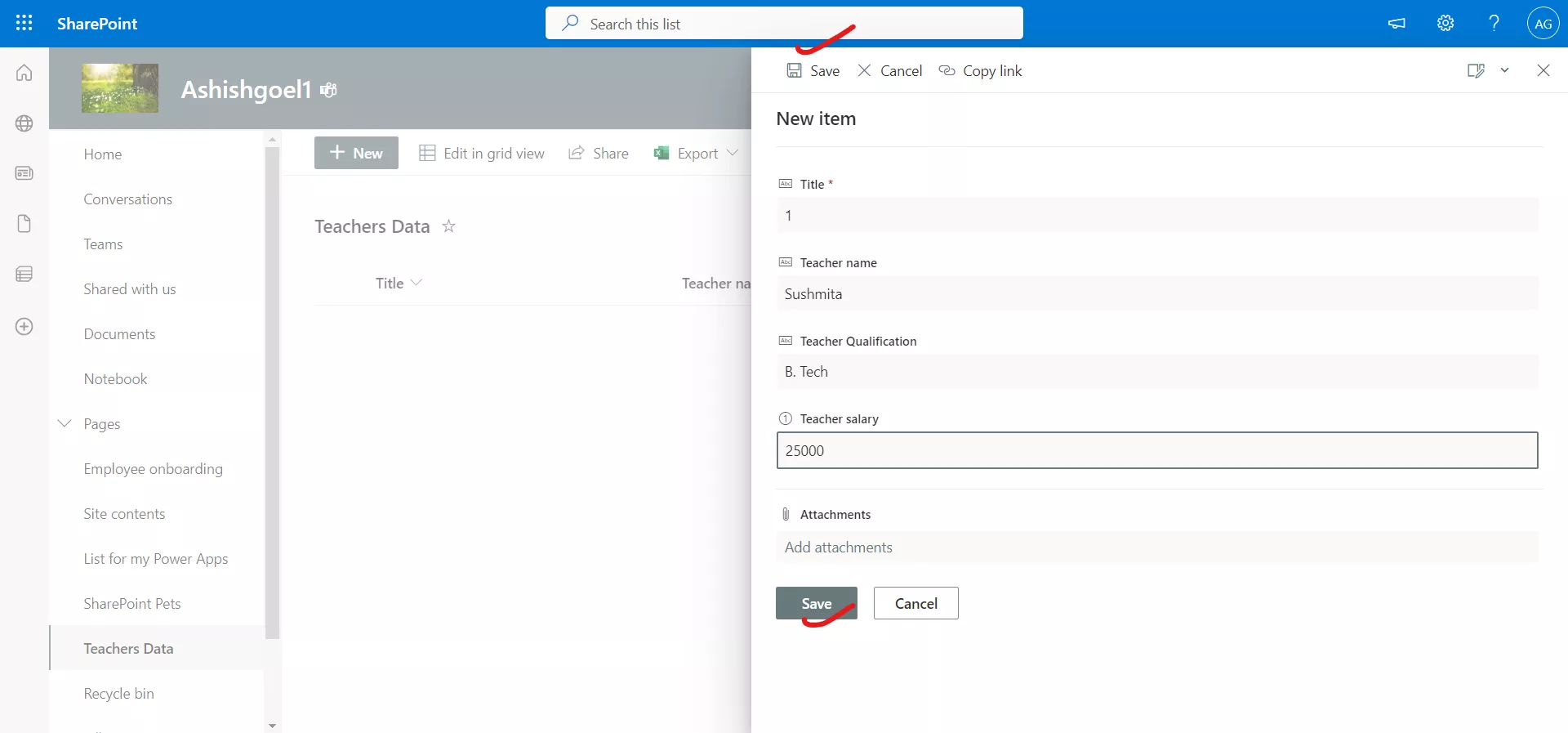
Task: Click the bottom Cancel button
Action: click(x=916, y=603)
